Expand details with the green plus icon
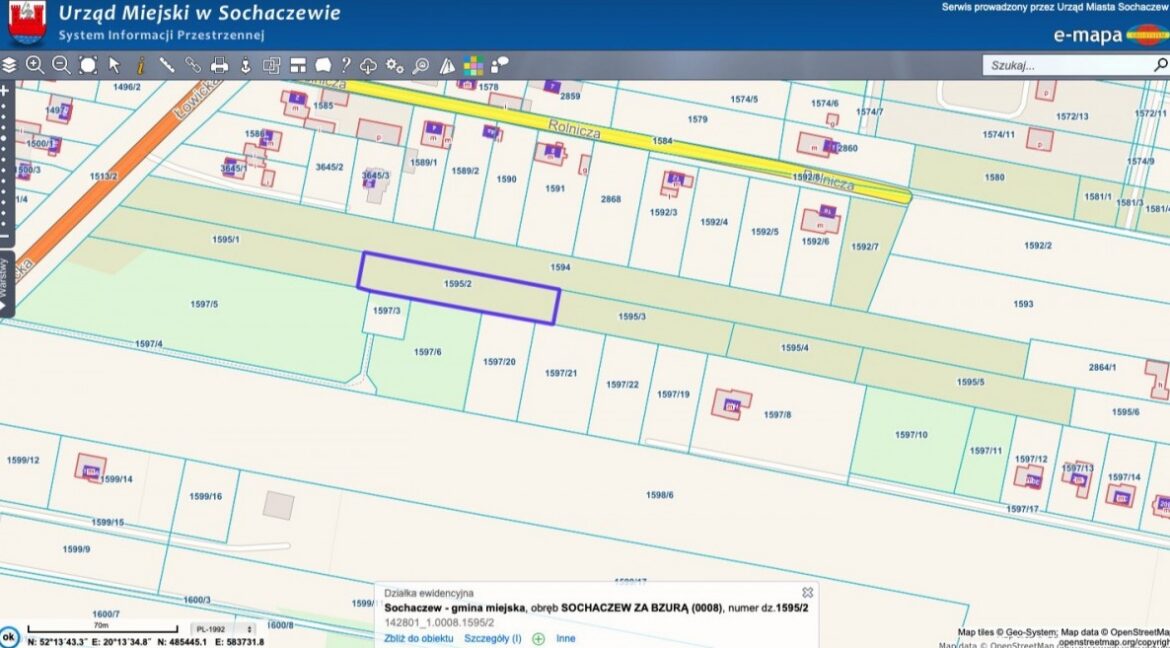 point(538,638)
